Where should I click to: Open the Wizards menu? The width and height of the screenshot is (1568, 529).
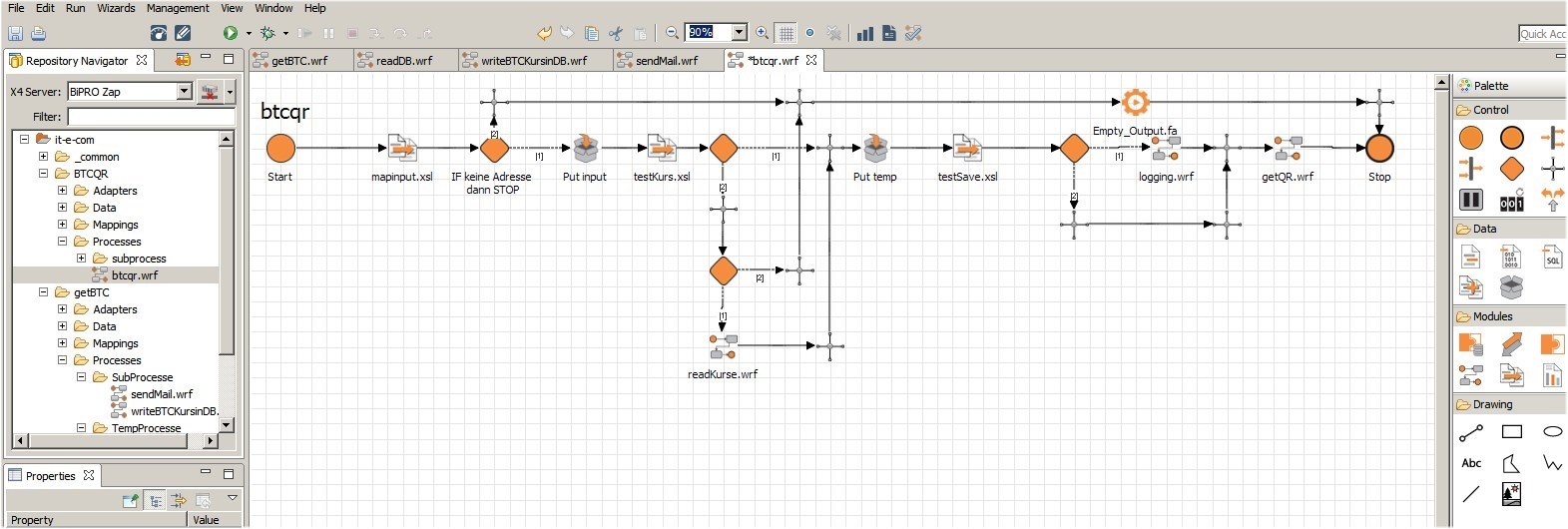pos(116,8)
